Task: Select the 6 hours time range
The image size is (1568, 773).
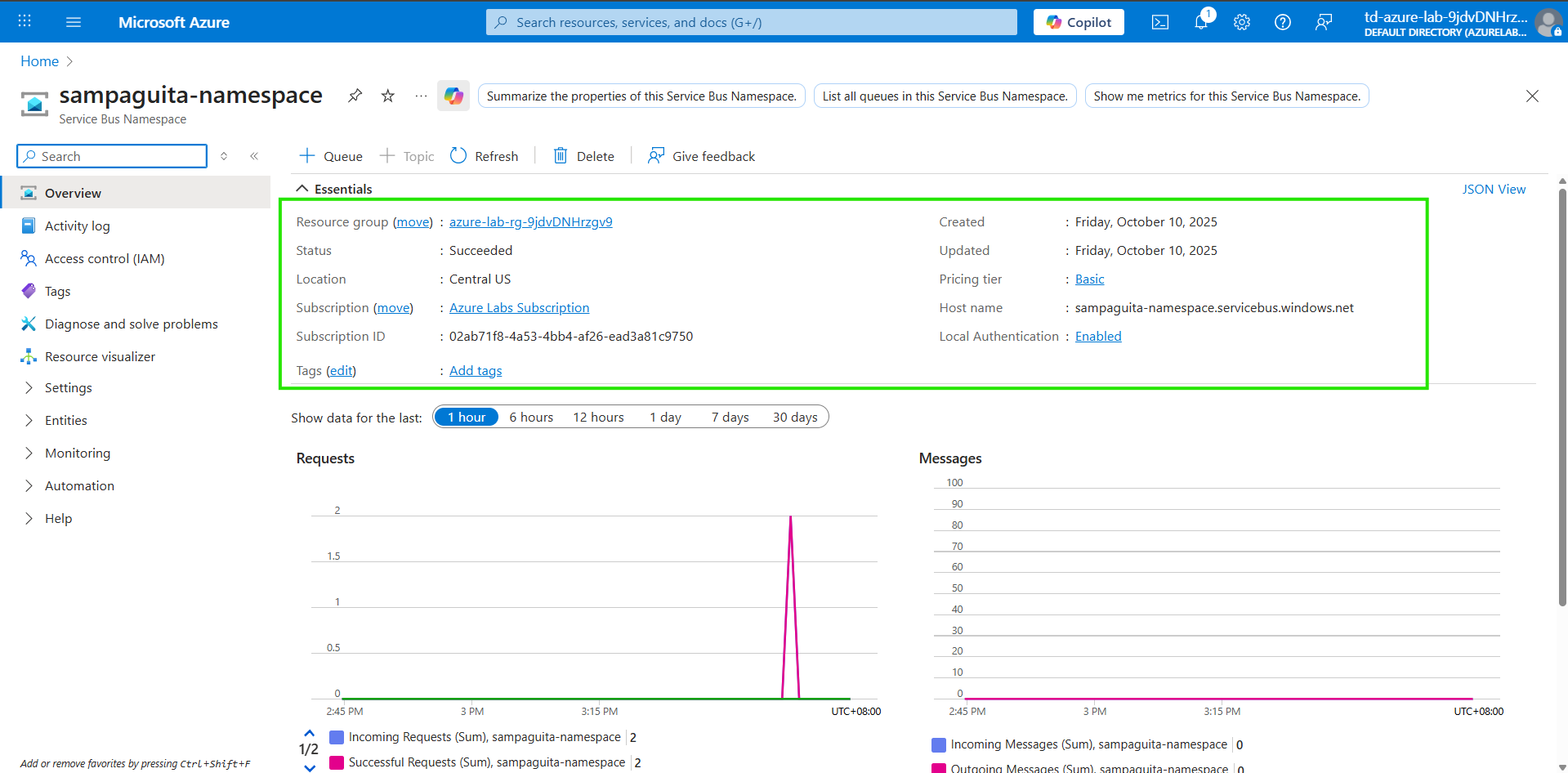Action: pyautogui.click(x=531, y=417)
